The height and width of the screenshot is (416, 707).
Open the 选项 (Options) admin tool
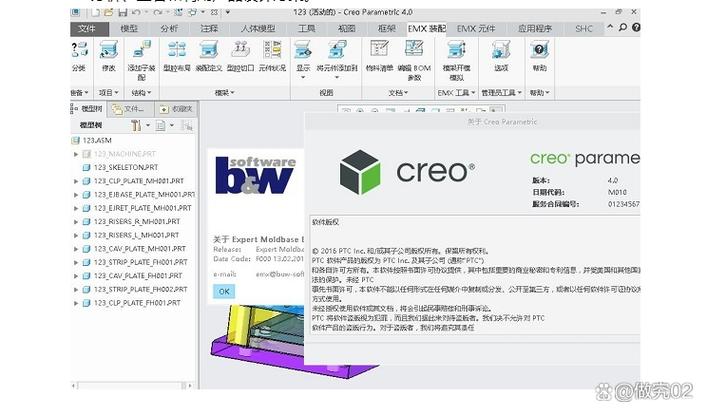500,50
